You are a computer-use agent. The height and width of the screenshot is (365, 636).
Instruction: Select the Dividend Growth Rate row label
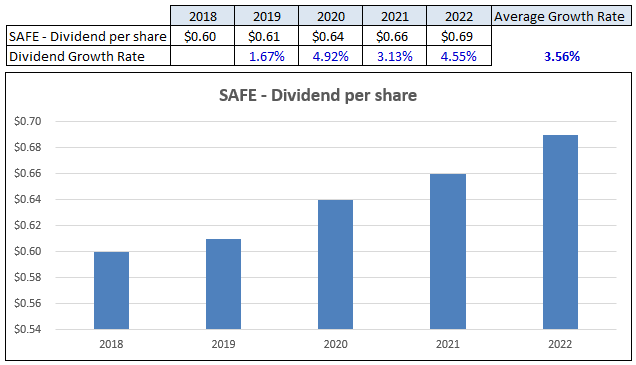88,56
